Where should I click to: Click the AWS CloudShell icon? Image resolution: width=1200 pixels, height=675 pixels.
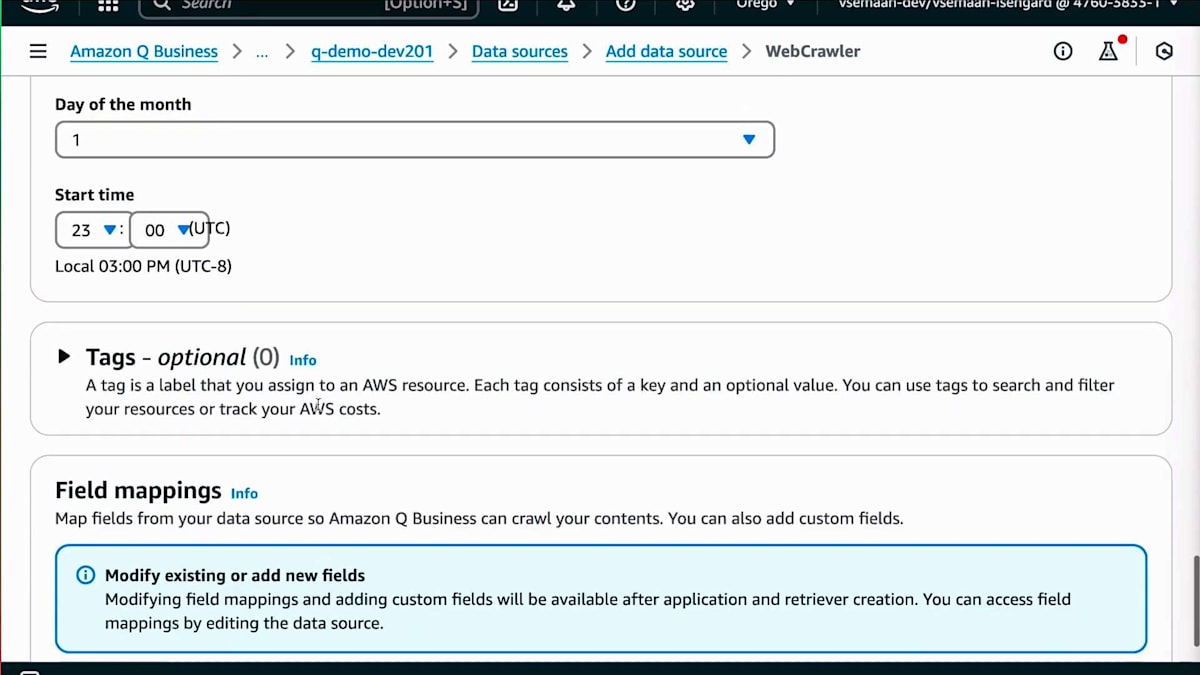coord(508,5)
